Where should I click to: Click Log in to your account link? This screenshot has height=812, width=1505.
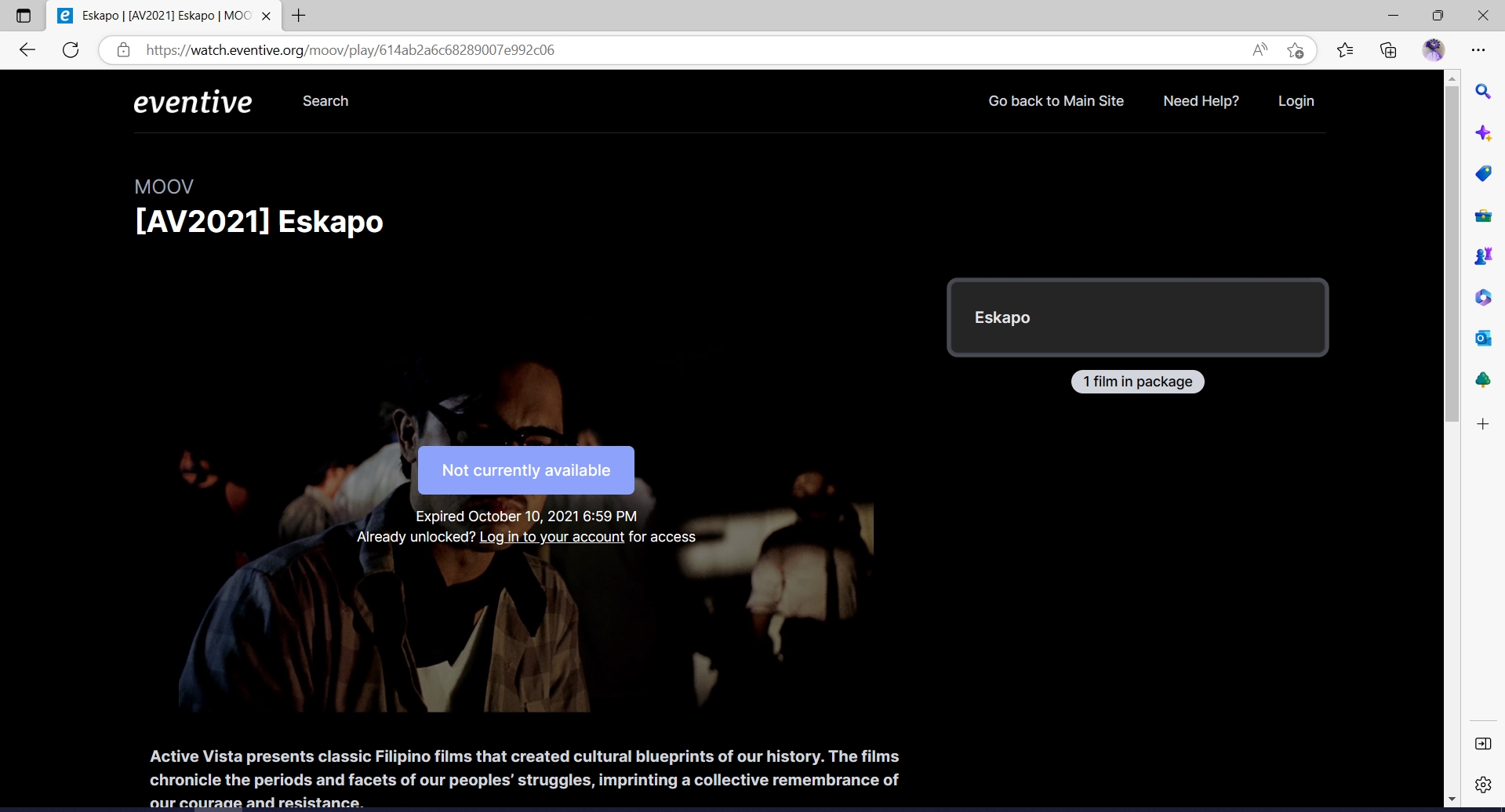click(x=551, y=537)
